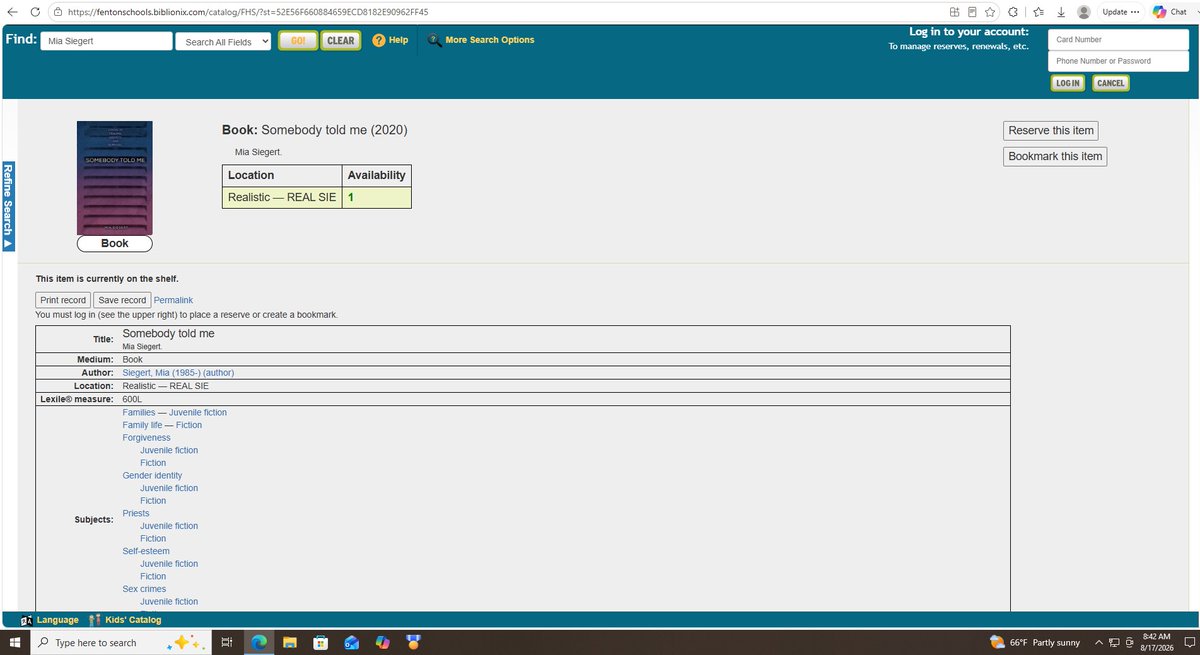Open File Explorer from the taskbar

[x=289, y=642]
